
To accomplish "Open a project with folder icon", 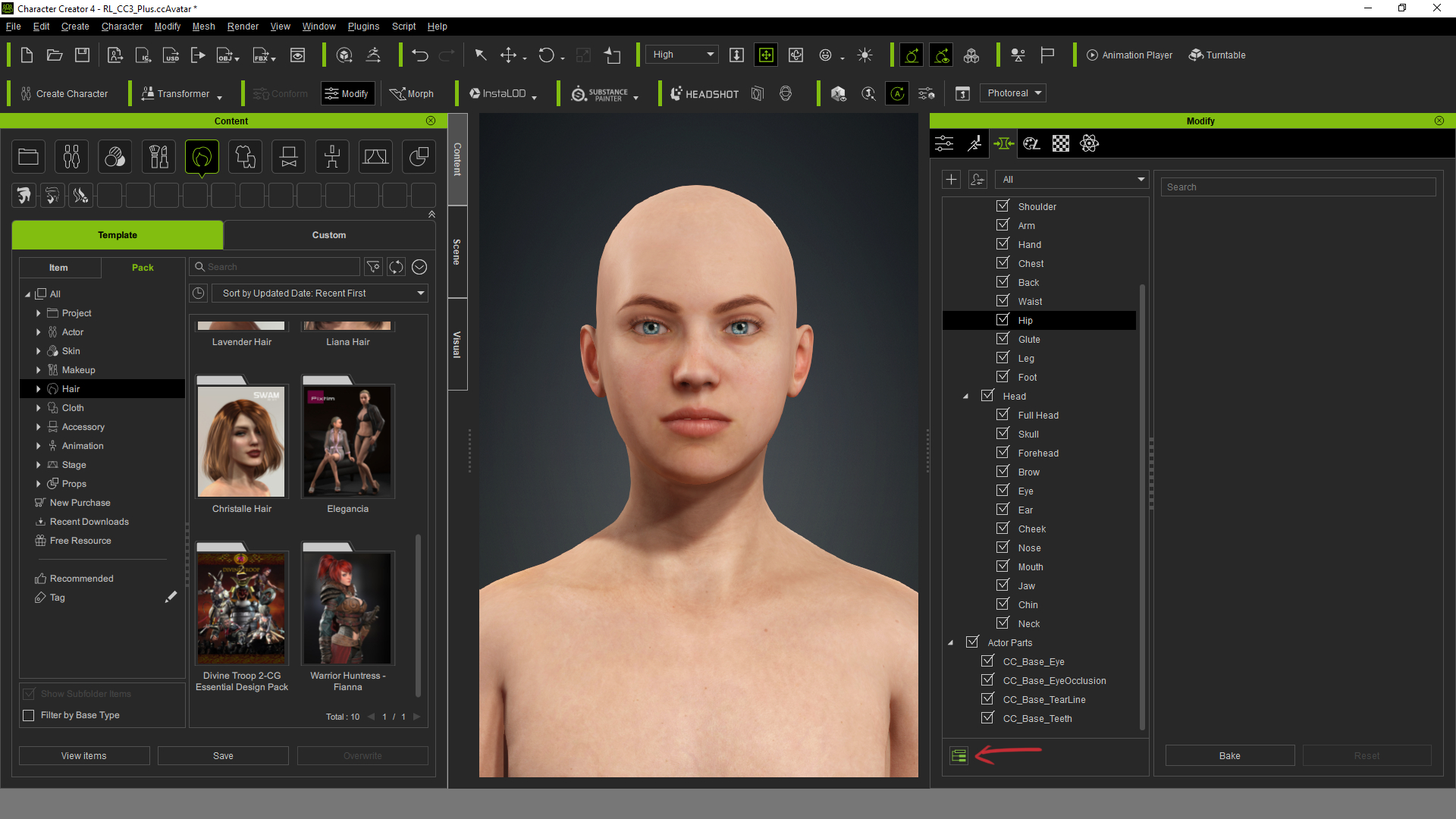I will pos(55,55).
